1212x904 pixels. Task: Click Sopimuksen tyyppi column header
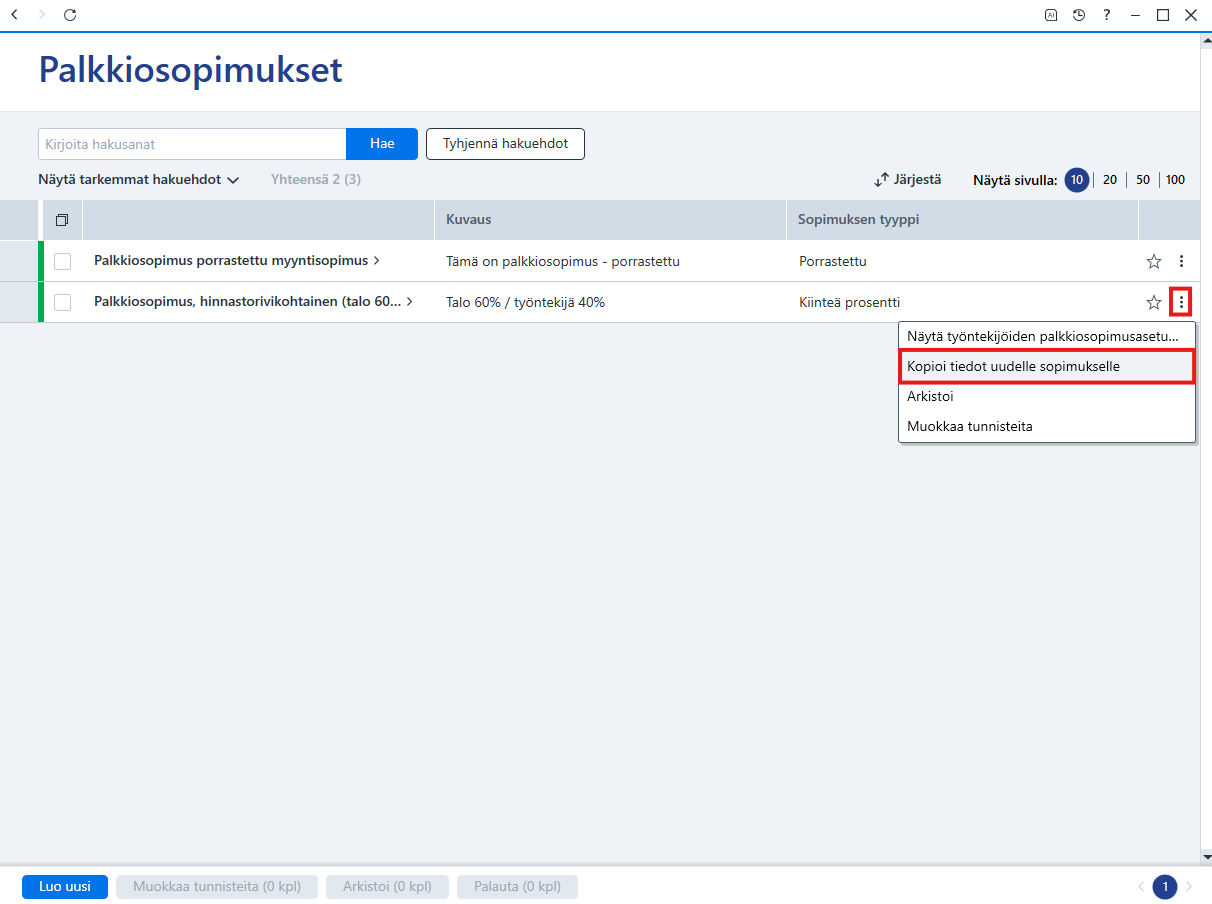[x=962, y=220]
